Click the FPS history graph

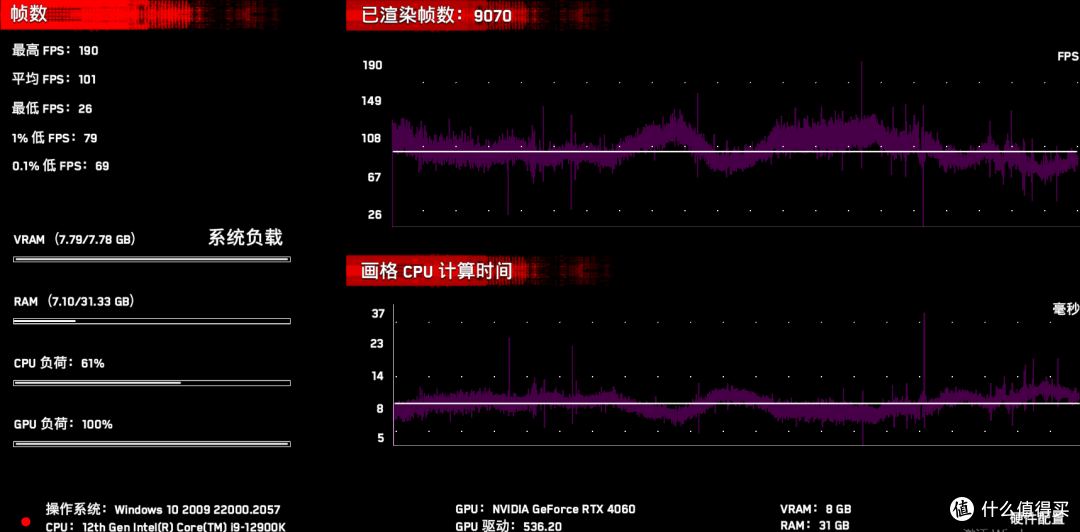[736, 143]
